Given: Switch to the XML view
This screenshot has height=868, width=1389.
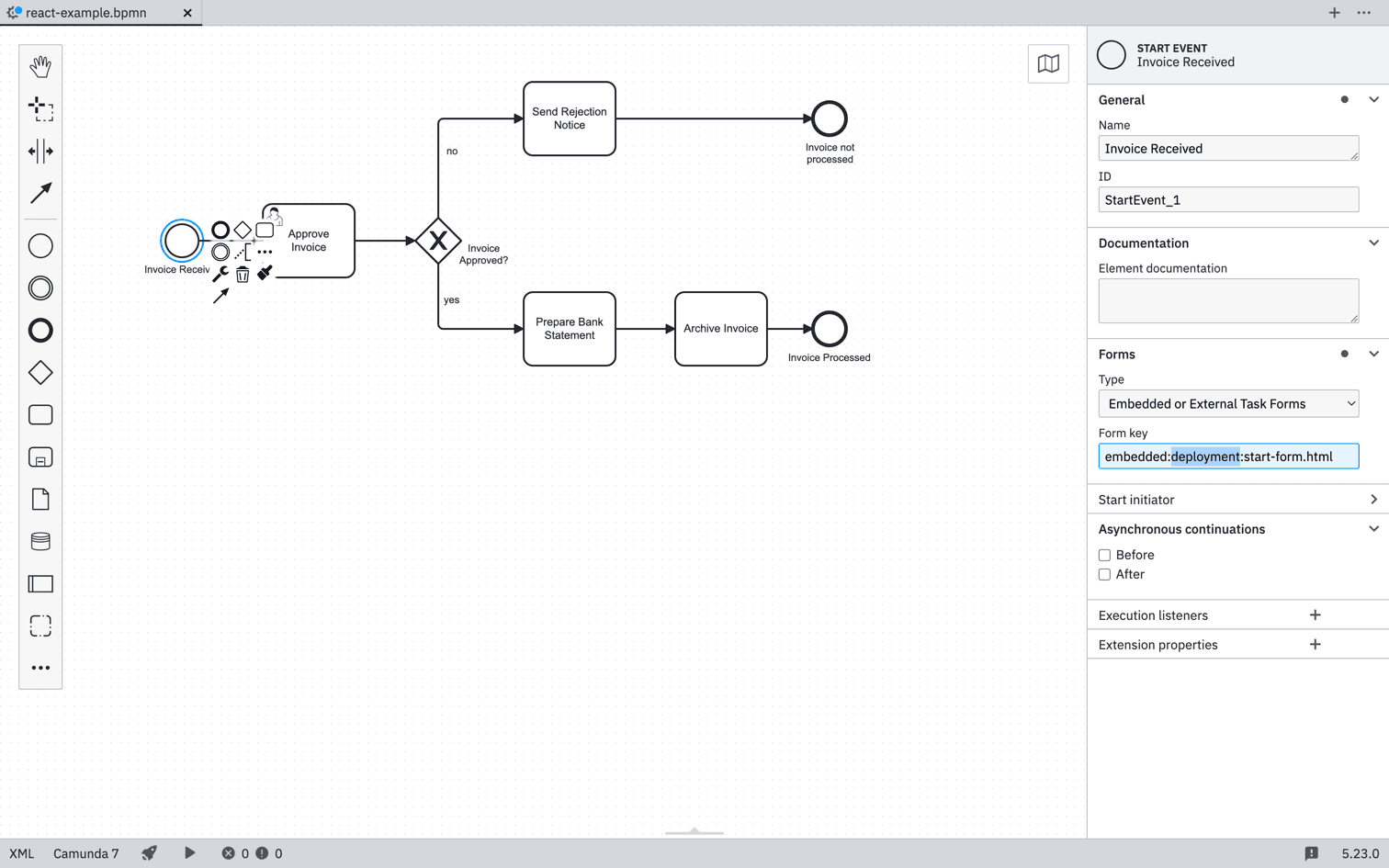Looking at the screenshot, I should [21, 853].
